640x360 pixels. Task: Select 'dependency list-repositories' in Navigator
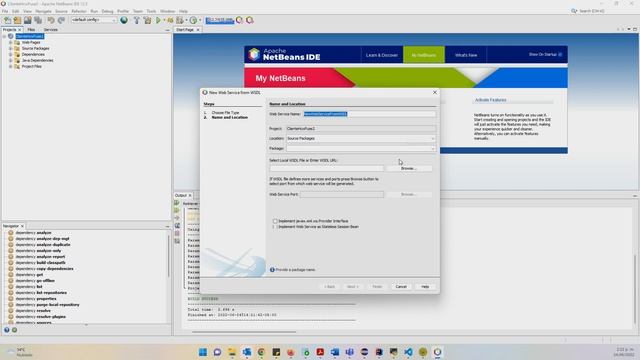click(x=41, y=293)
